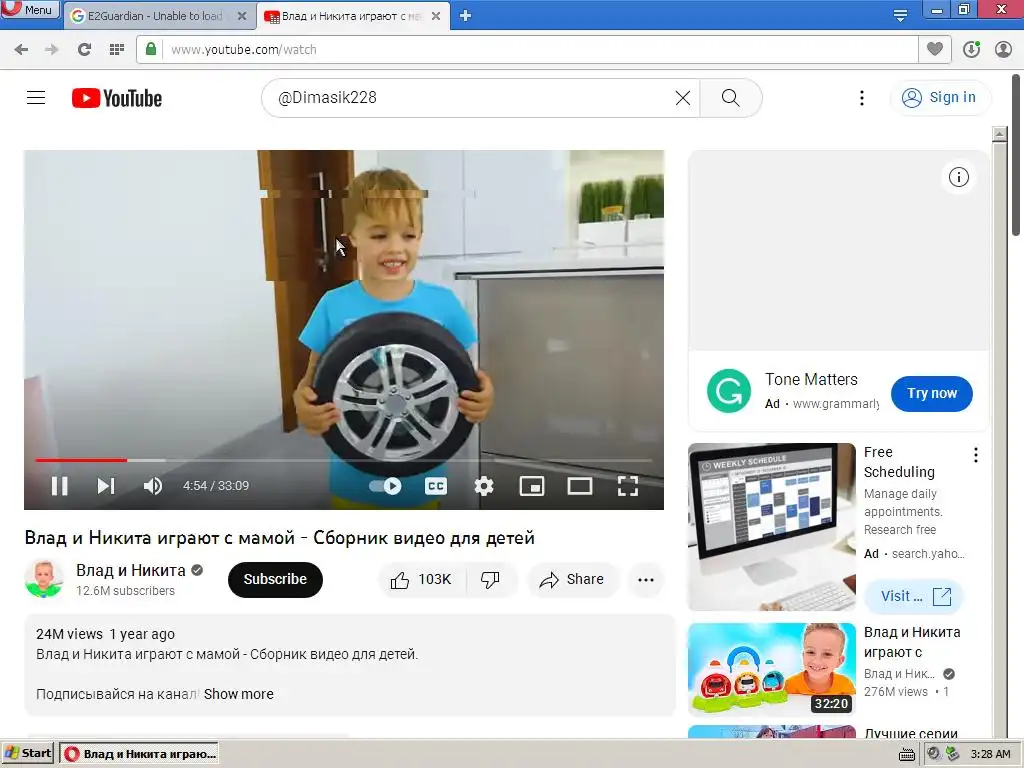Open more actions ellipsis beside Share
1024x768 pixels.
tap(646, 579)
